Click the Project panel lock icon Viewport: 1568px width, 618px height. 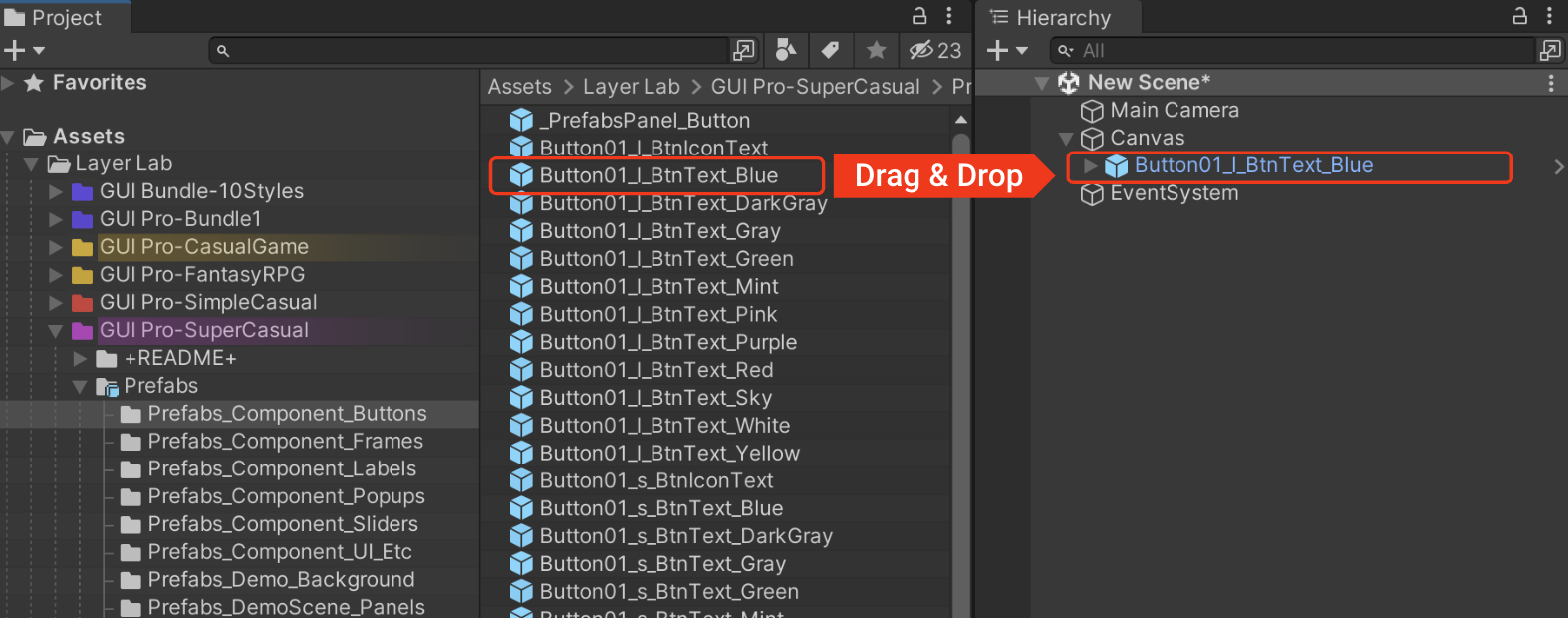[x=919, y=16]
